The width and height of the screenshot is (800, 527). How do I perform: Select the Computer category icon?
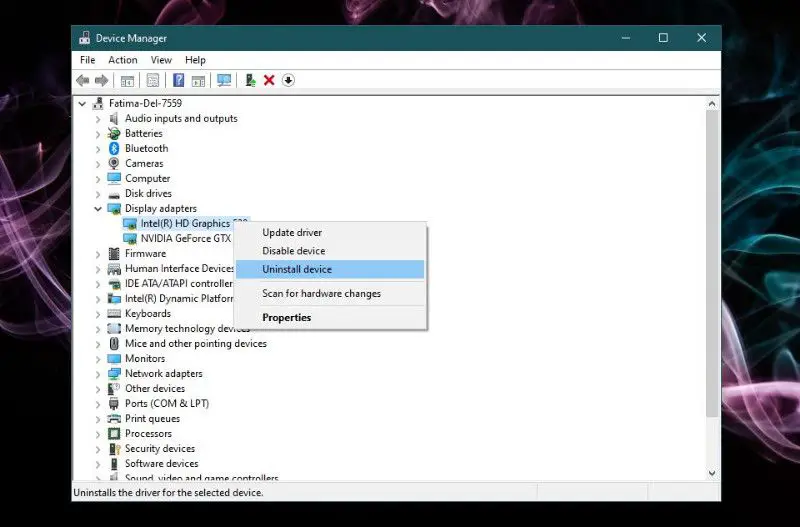tap(114, 179)
